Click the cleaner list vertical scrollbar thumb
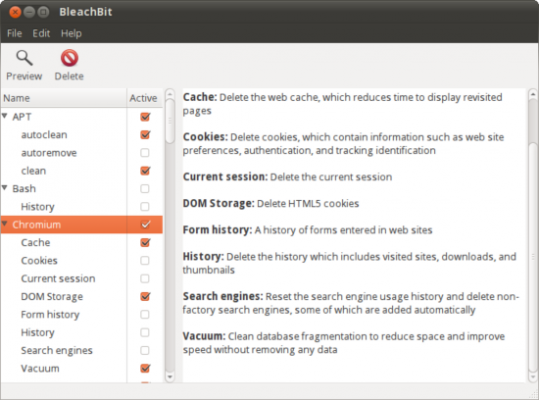Image resolution: width=539 pixels, height=400 pixels. (170, 121)
